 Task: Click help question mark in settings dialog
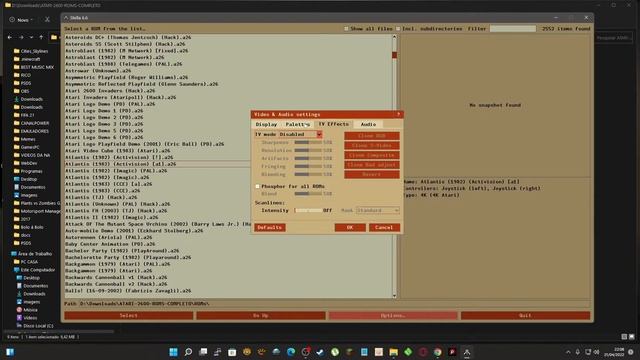398,114
